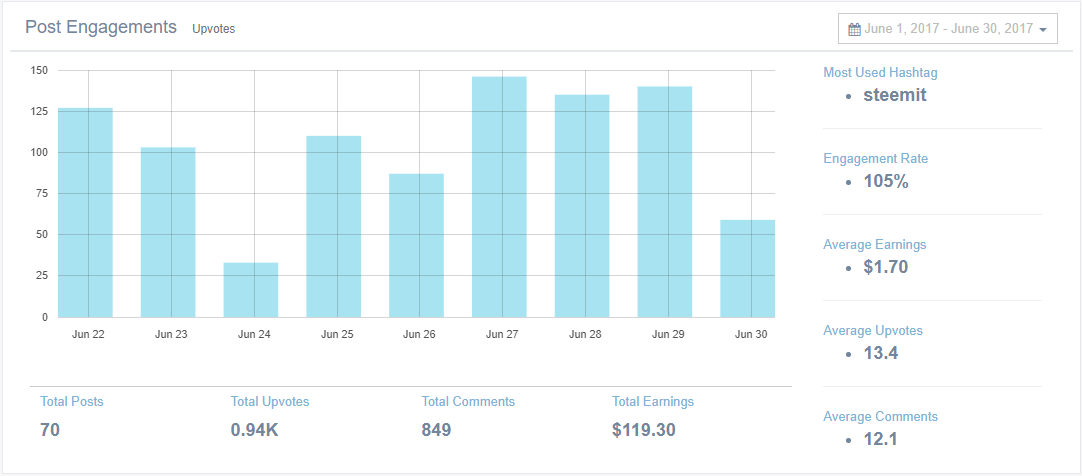
Task: Click the Jun 28 chart bar
Action: pyautogui.click(x=582, y=206)
